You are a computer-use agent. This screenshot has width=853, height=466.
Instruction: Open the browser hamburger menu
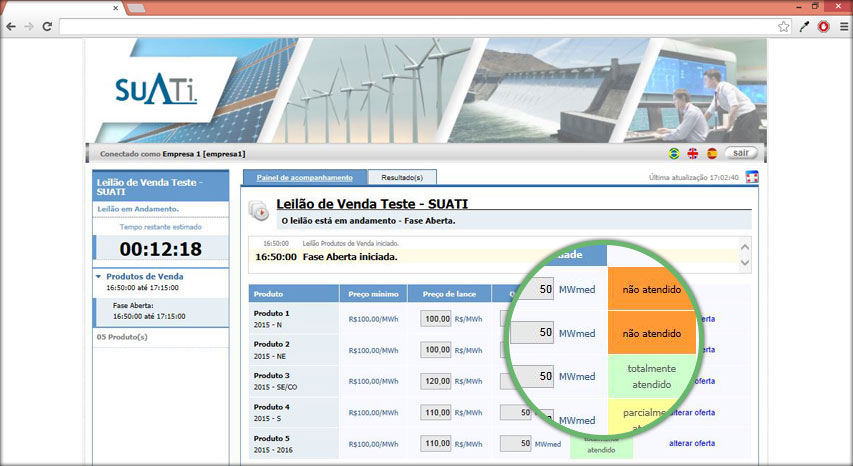(843, 26)
